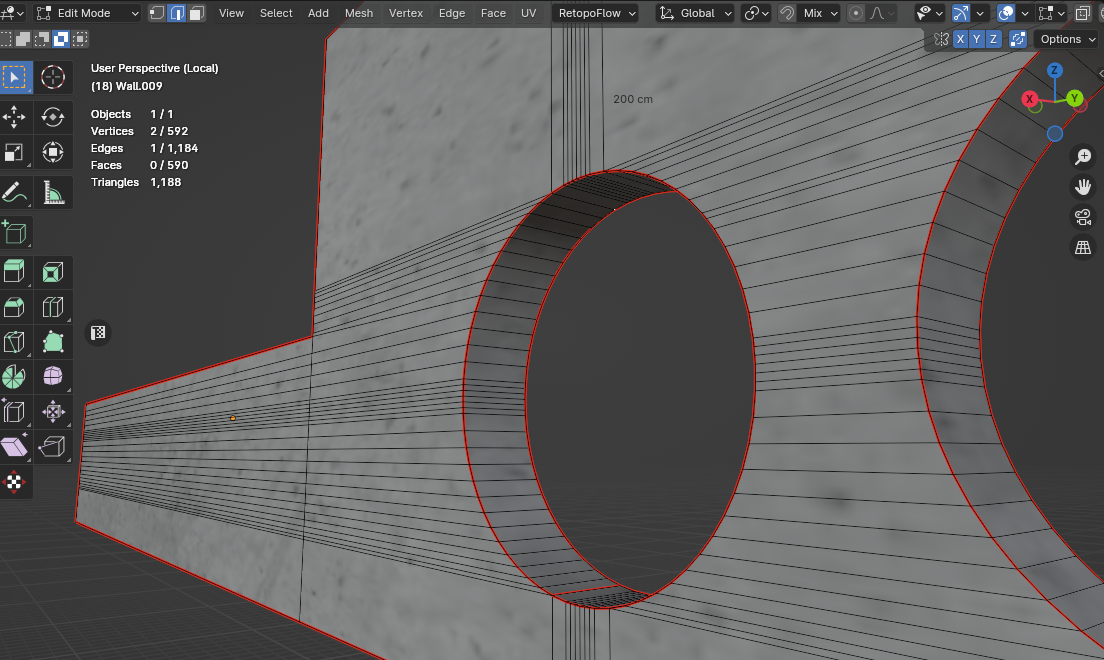
Task: Open the pivot point dropdown
Action: [757, 13]
